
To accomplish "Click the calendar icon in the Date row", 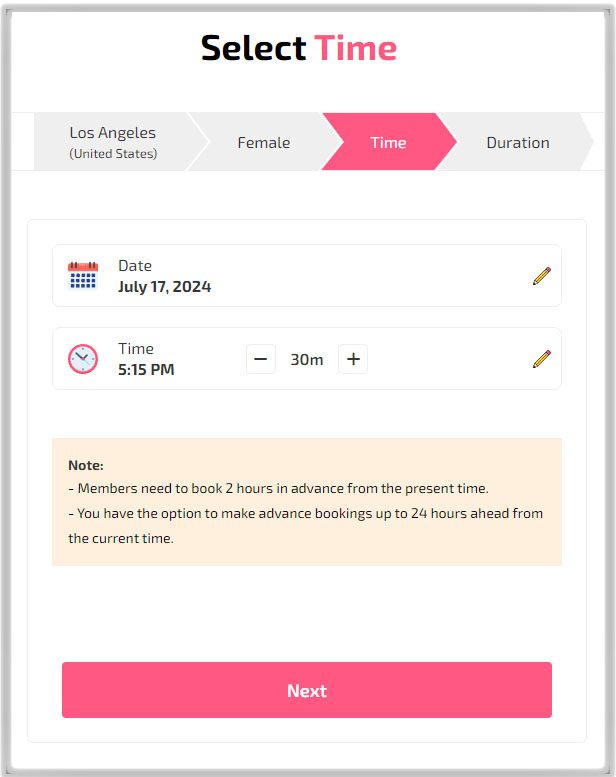I will click(x=83, y=275).
